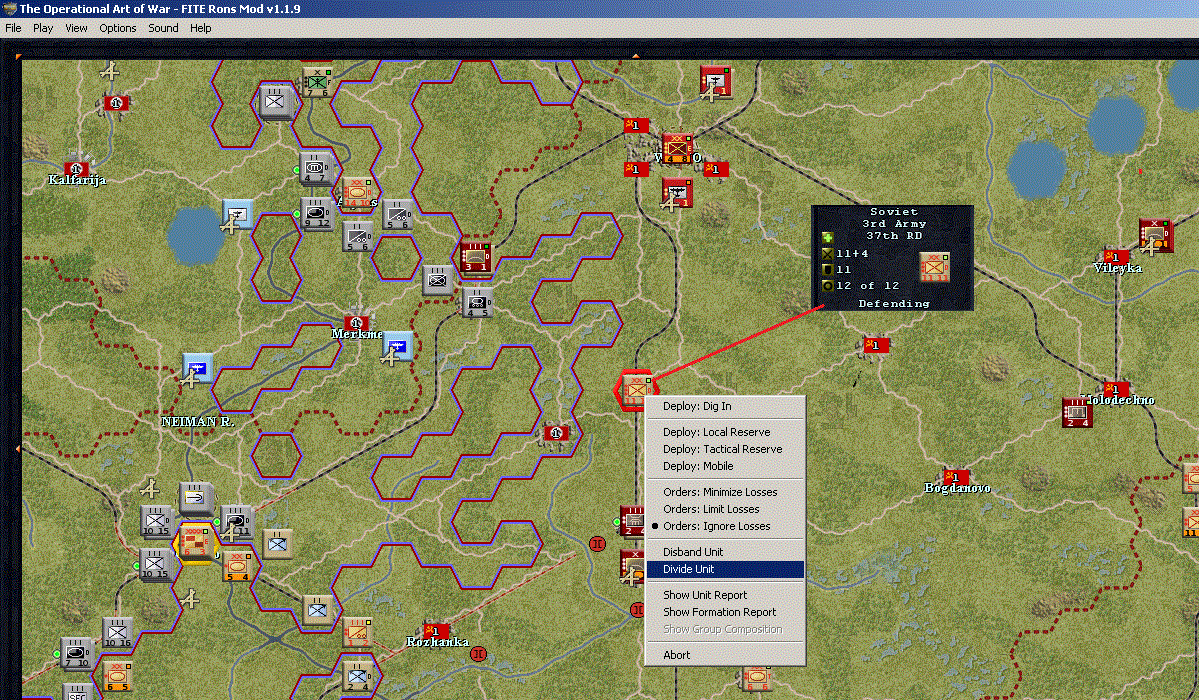Open the View menu
1199x700 pixels.
coord(76,28)
